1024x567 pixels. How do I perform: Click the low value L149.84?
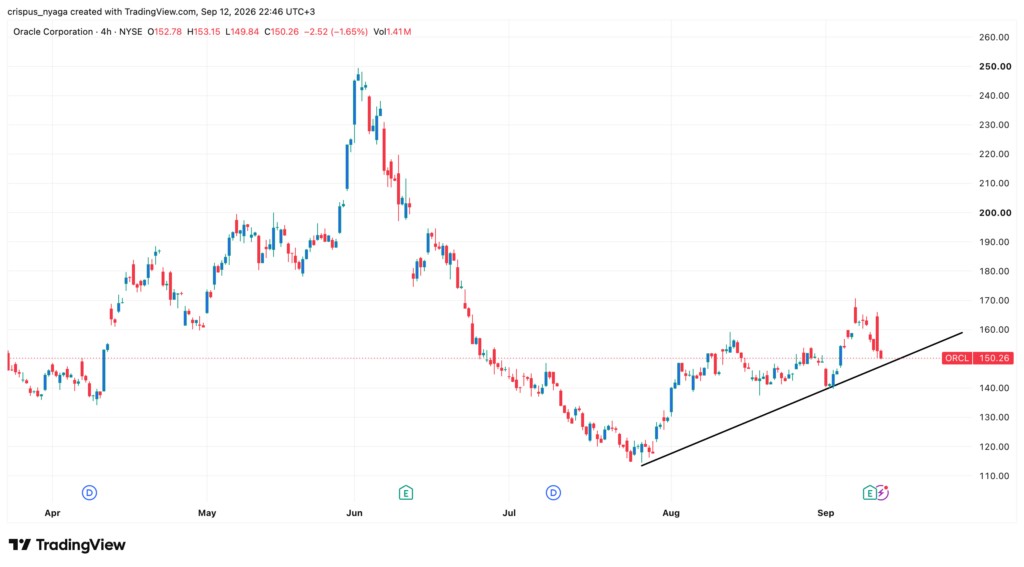[x=242, y=31]
